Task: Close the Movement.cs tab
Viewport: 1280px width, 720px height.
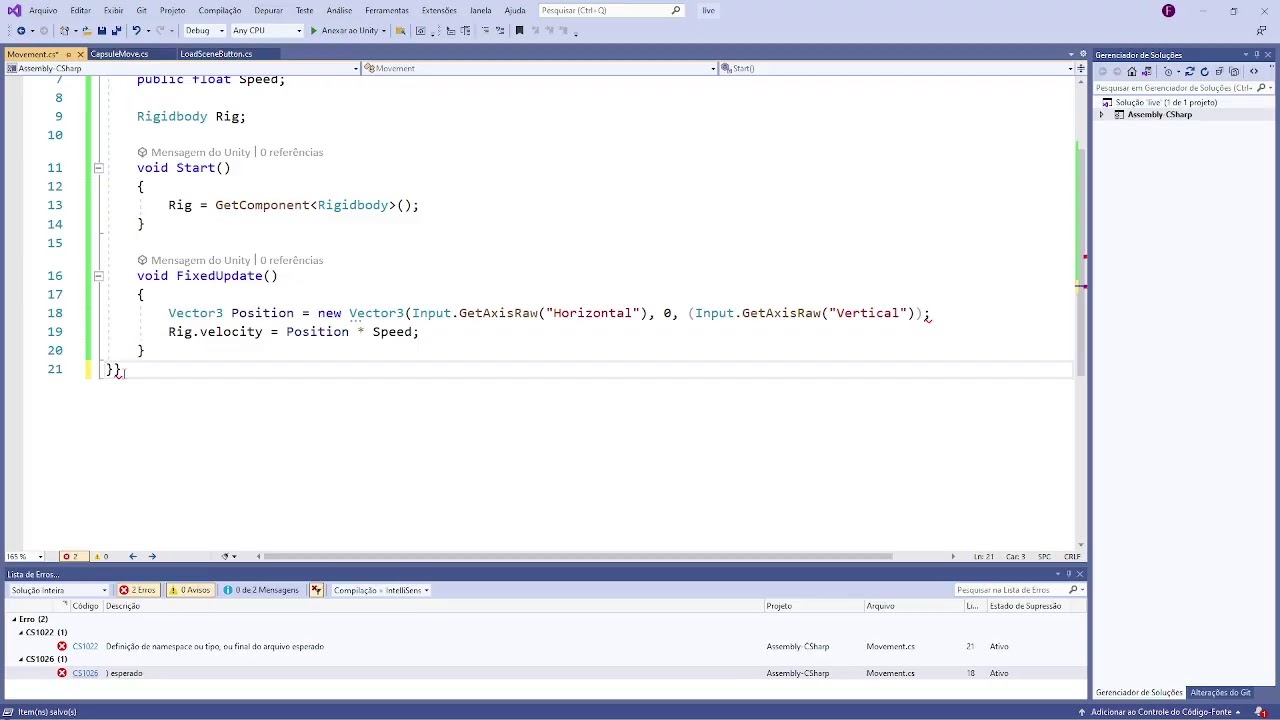Action: [80, 54]
